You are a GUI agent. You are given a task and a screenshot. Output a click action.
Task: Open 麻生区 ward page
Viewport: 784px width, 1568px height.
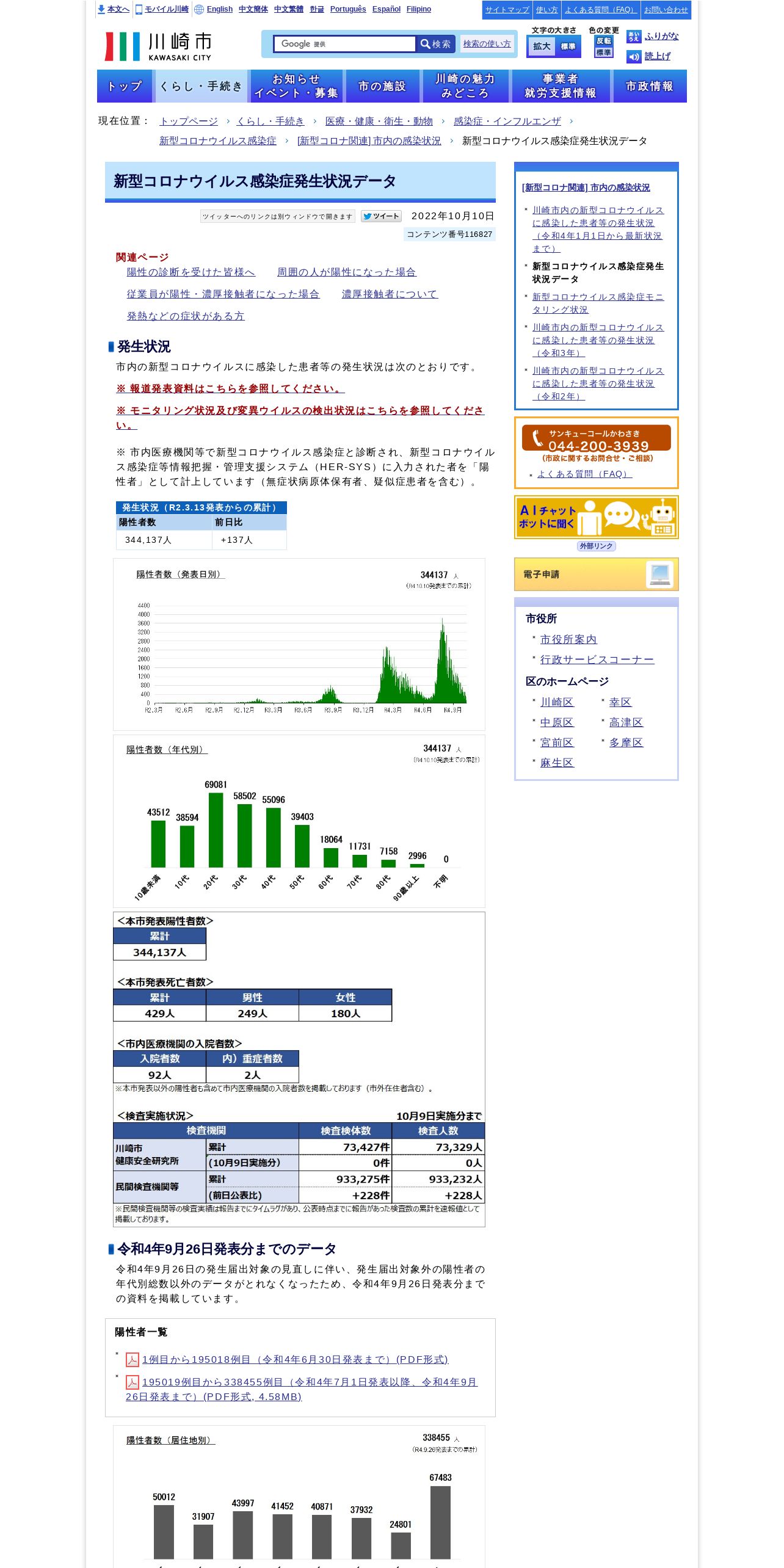click(x=557, y=763)
